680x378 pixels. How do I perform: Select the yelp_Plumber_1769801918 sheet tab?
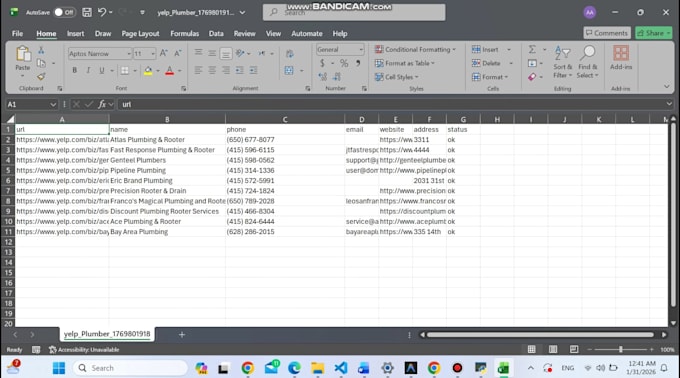click(x=107, y=334)
